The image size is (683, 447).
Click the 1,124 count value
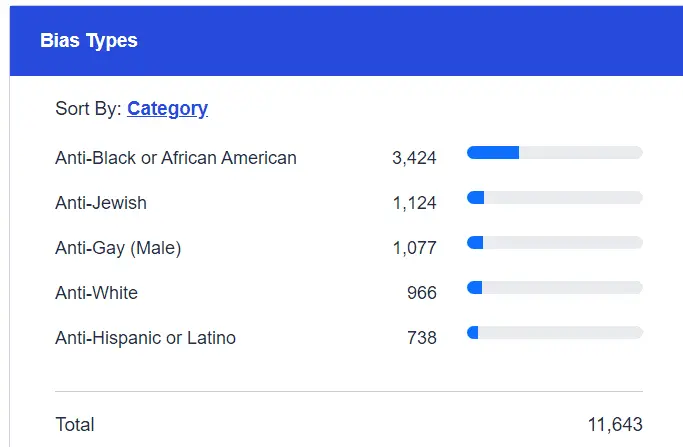(x=415, y=203)
